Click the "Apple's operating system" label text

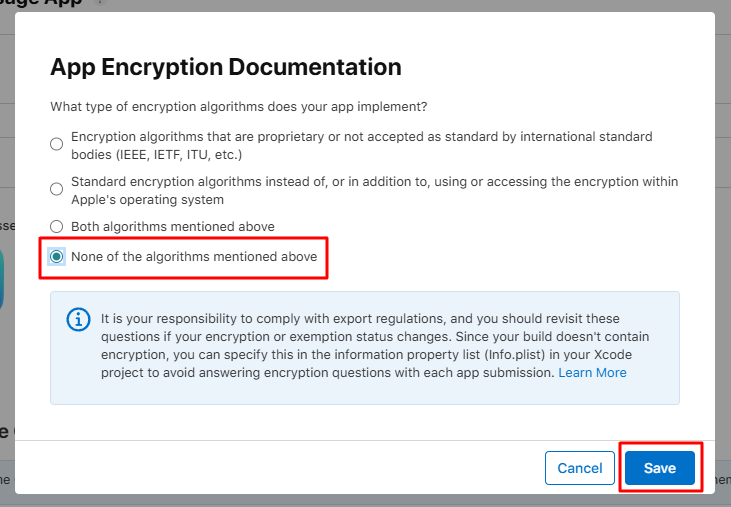(147, 199)
